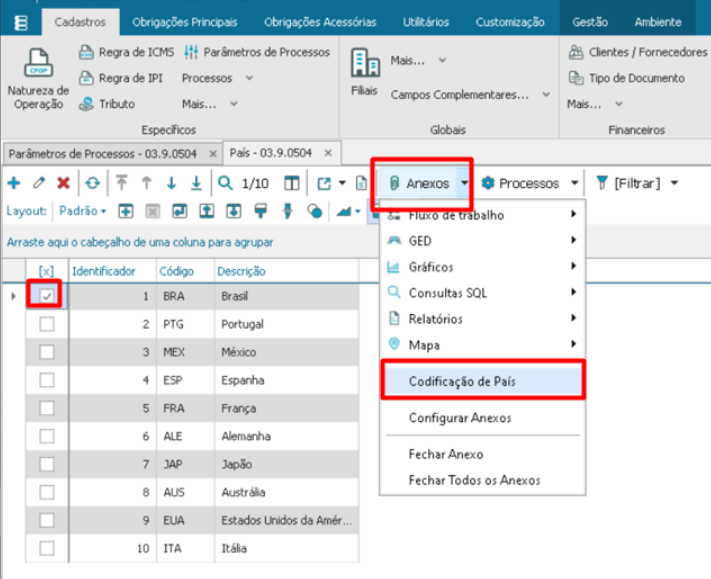
Task: Go to first record arrow
Action: (122, 183)
